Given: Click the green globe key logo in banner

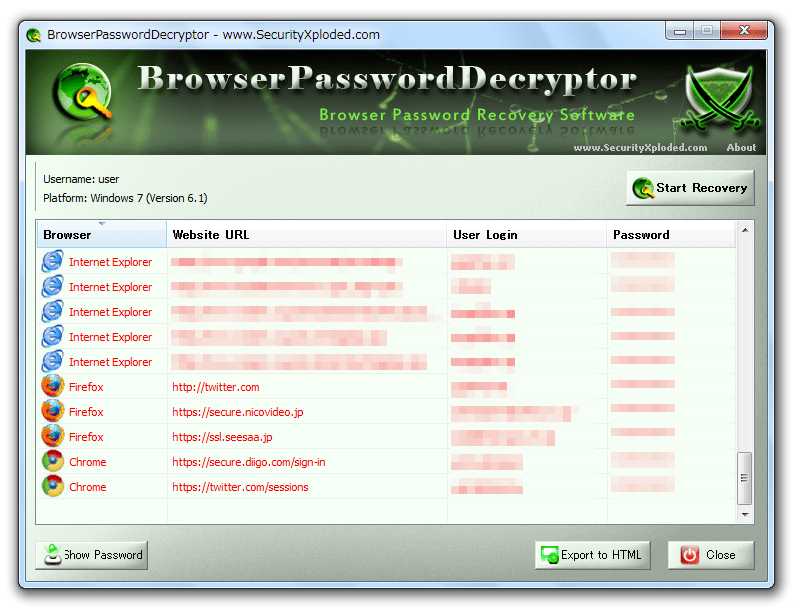Looking at the screenshot, I should tap(84, 93).
